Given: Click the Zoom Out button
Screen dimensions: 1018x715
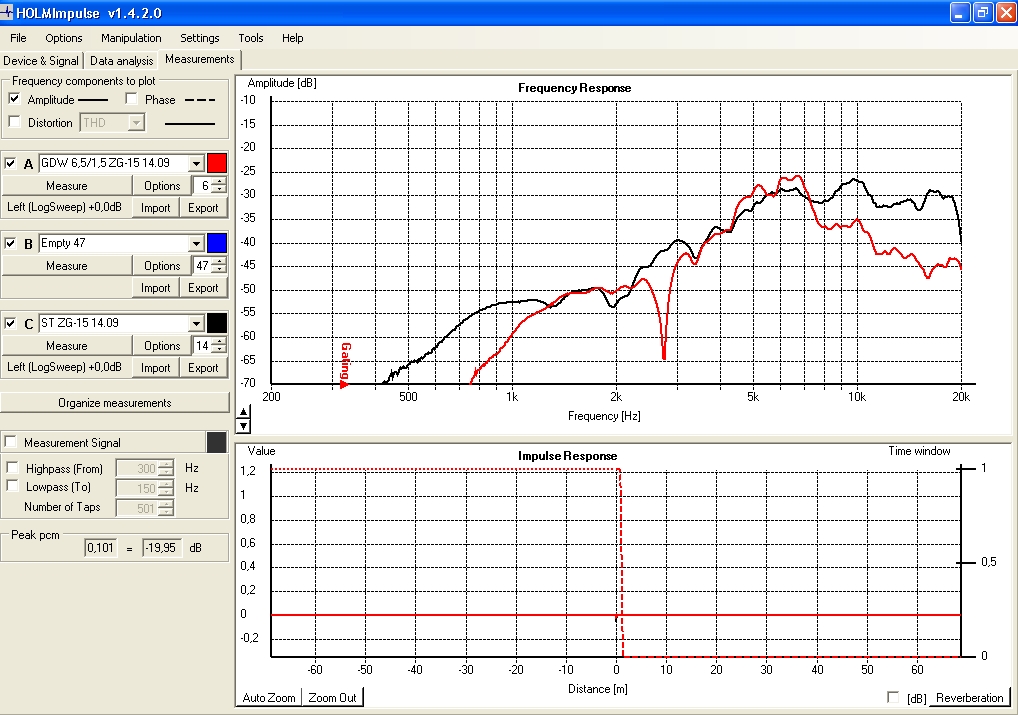Looking at the screenshot, I should click(x=332, y=697).
